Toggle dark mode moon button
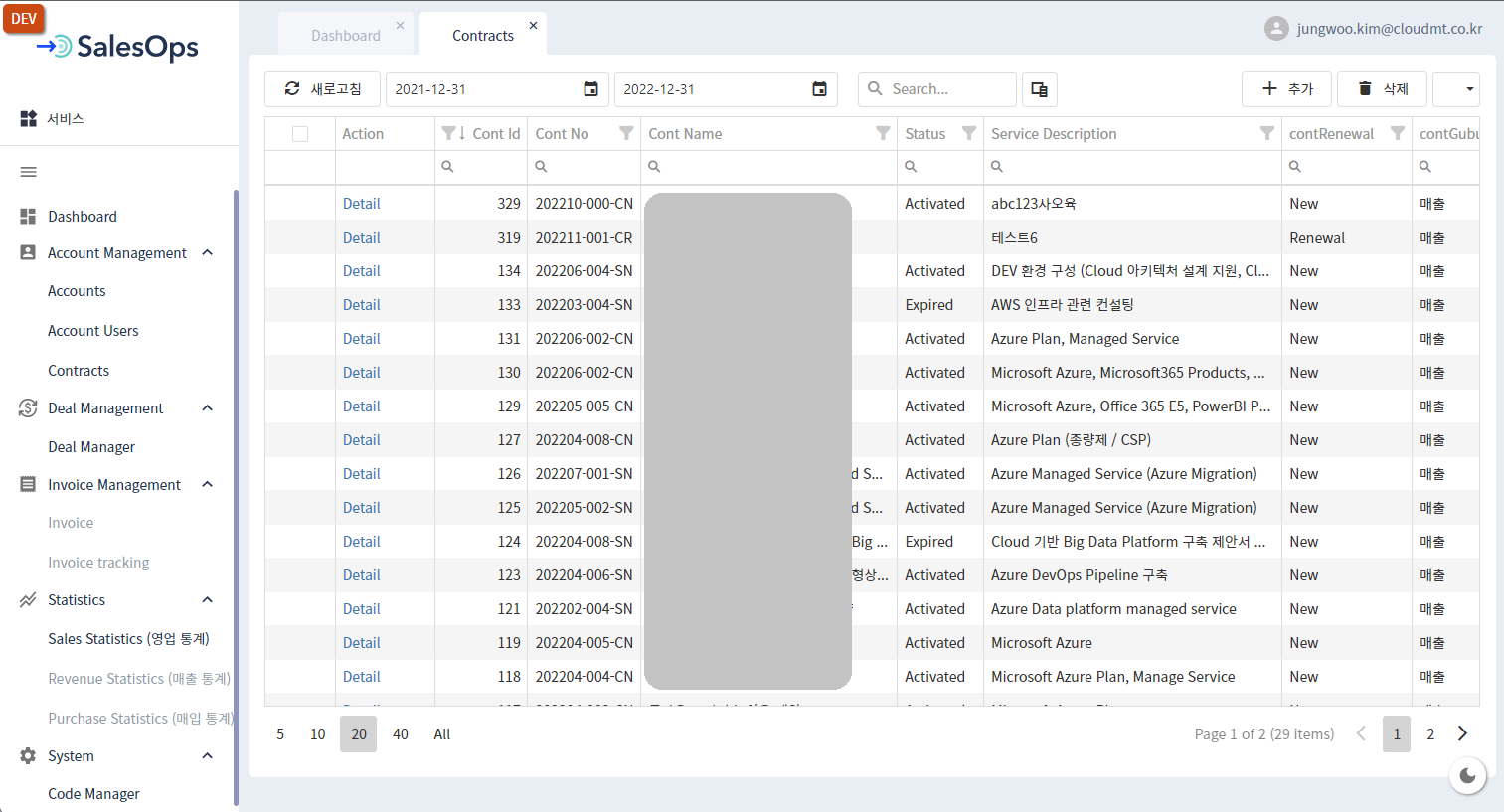This screenshot has height=812, width=1504. point(1467,775)
